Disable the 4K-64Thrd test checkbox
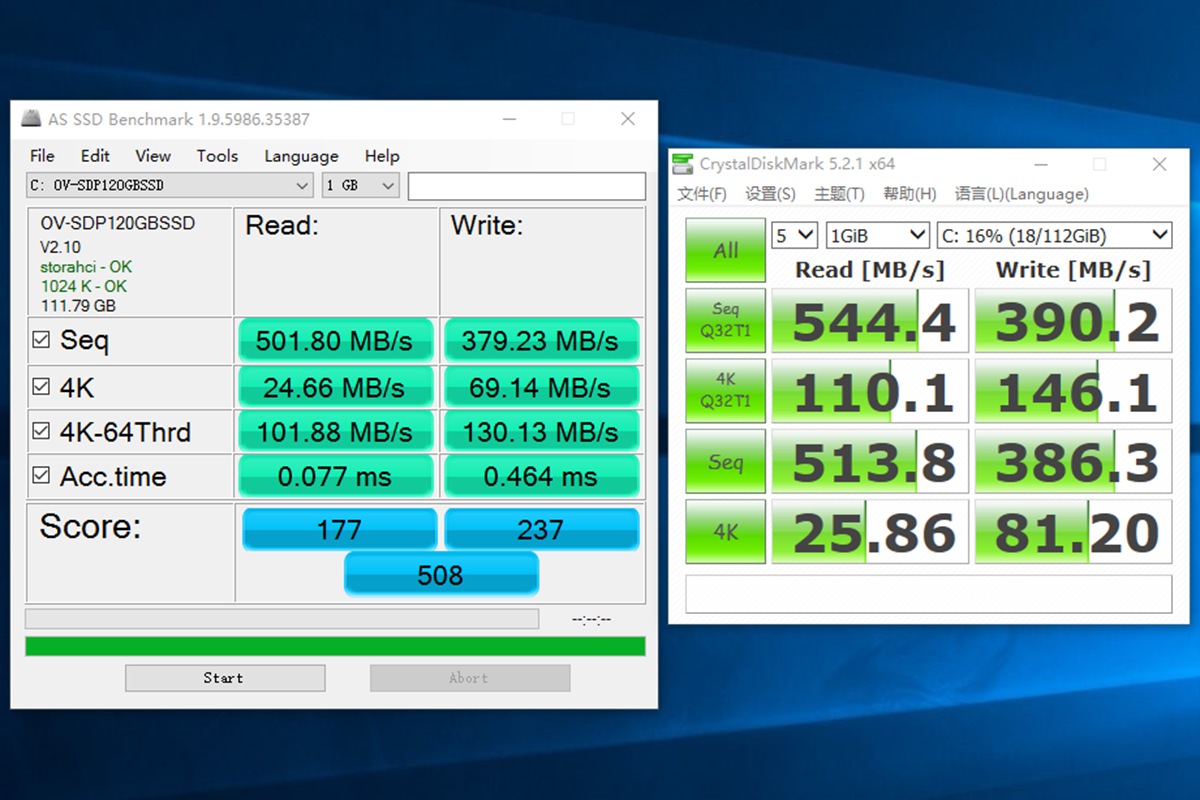 click(41, 432)
